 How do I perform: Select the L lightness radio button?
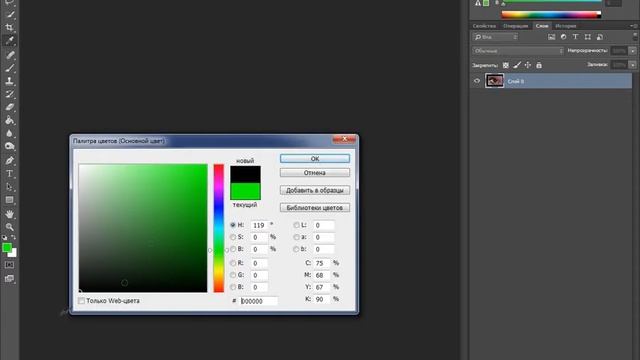(x=296, y=225)
